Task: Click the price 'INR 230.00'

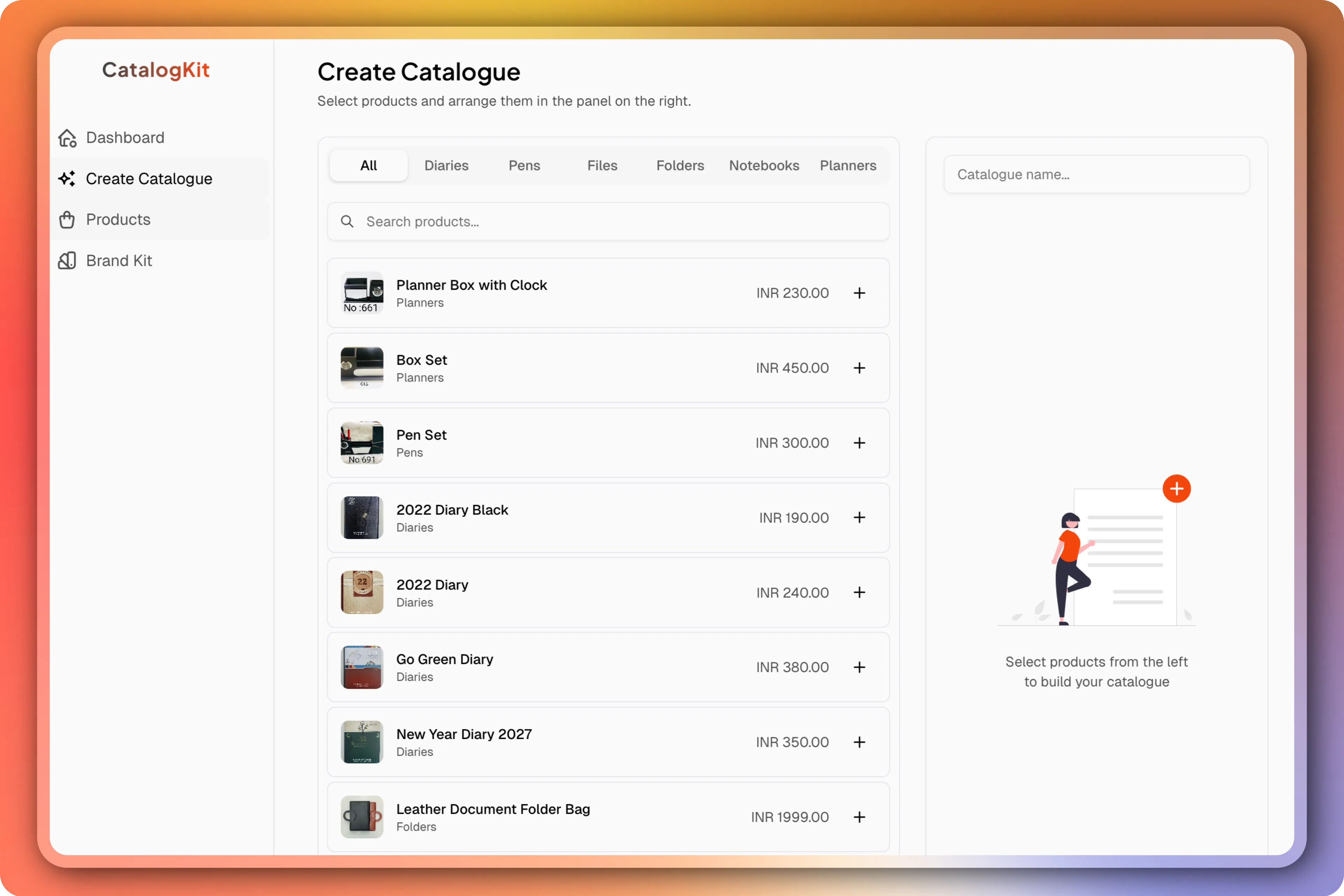Action: coord(792,293)
